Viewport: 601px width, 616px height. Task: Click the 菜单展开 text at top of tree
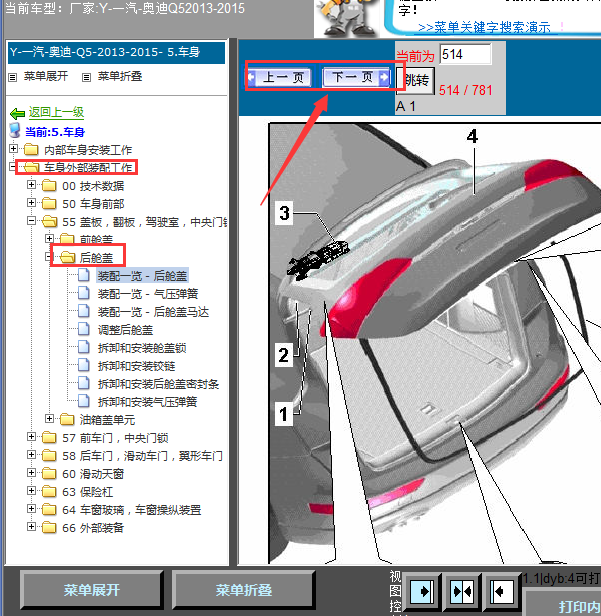[x=46, y=76]
